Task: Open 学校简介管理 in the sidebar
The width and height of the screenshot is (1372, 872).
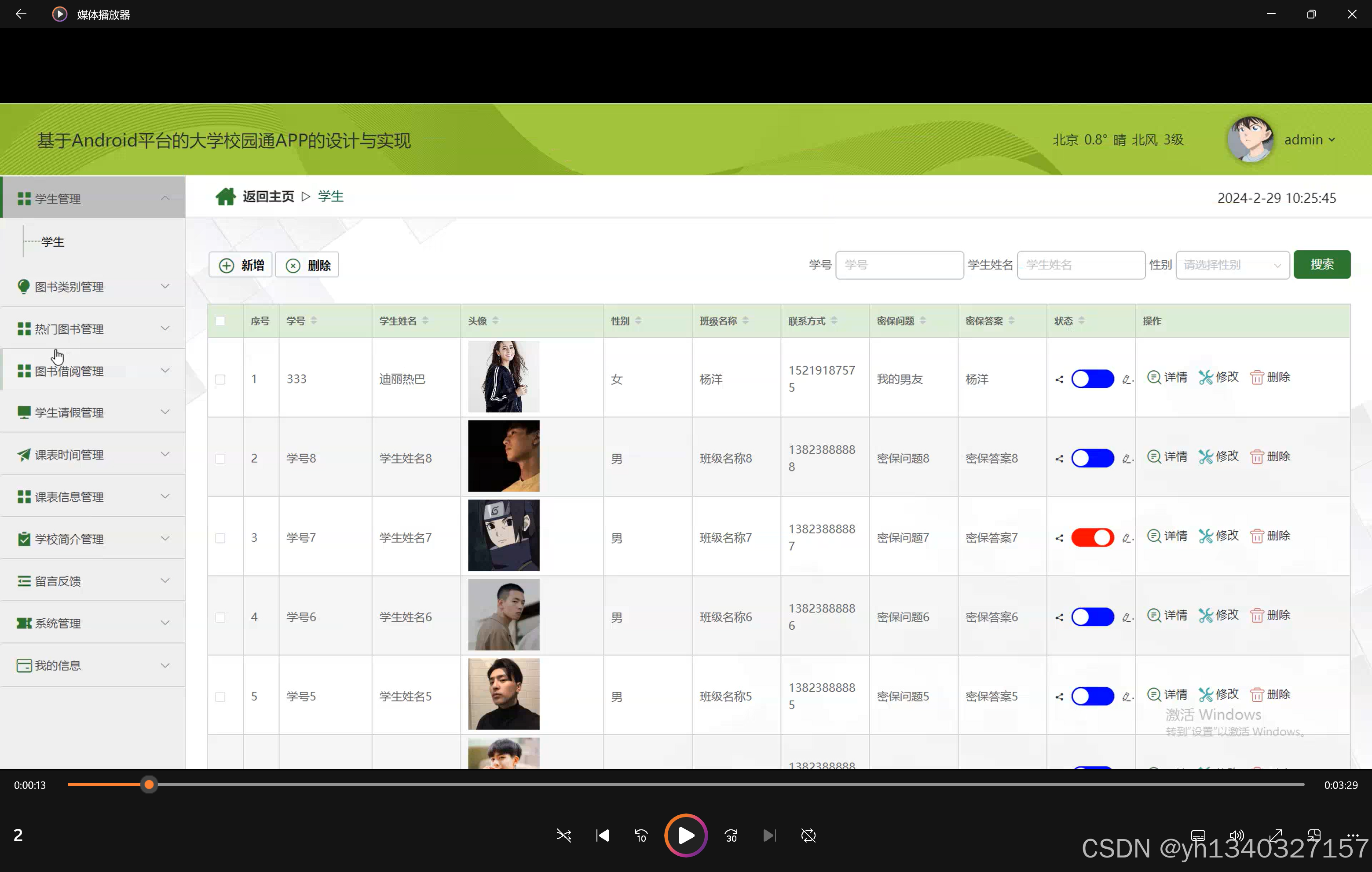Action: (x=93, y=538)
